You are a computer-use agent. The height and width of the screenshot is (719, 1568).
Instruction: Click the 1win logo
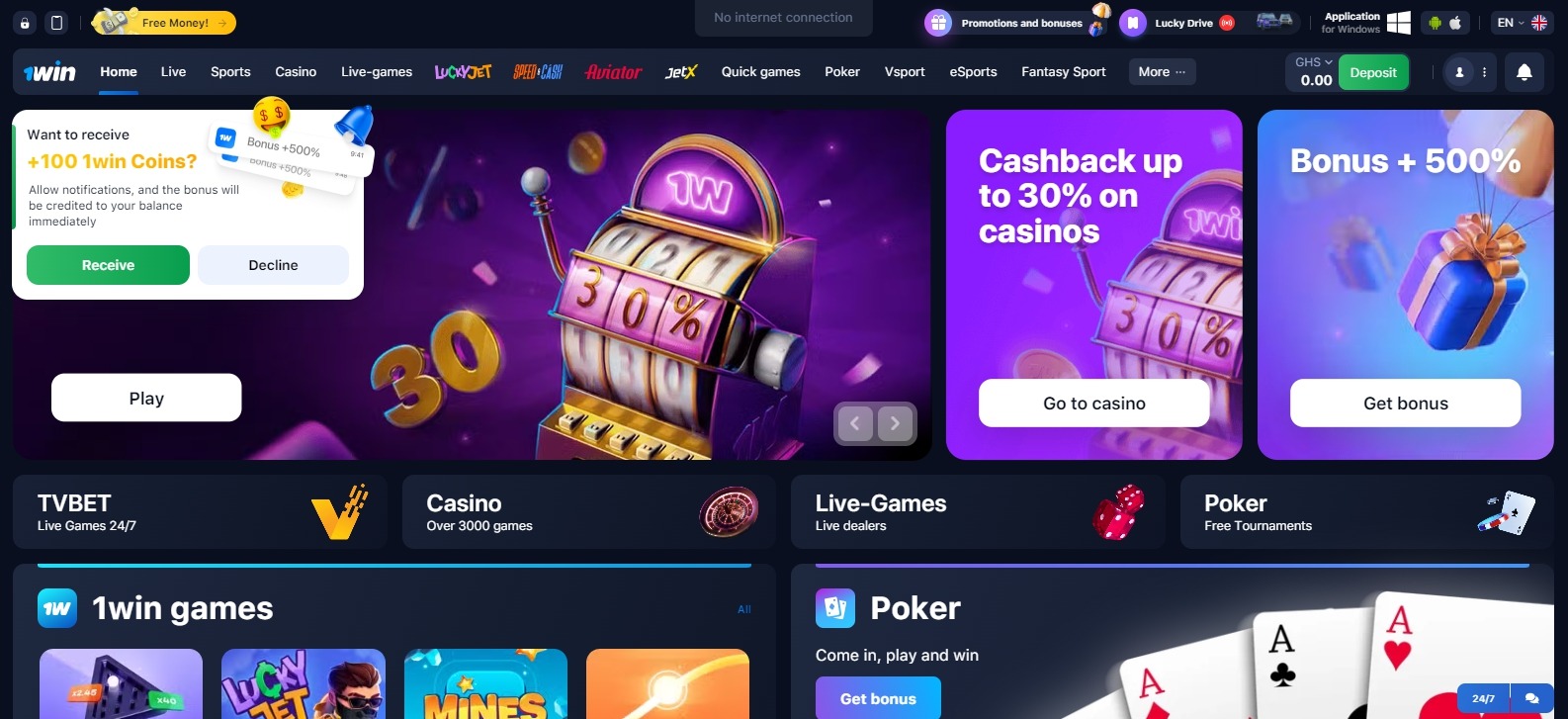(x=49, y=72)
